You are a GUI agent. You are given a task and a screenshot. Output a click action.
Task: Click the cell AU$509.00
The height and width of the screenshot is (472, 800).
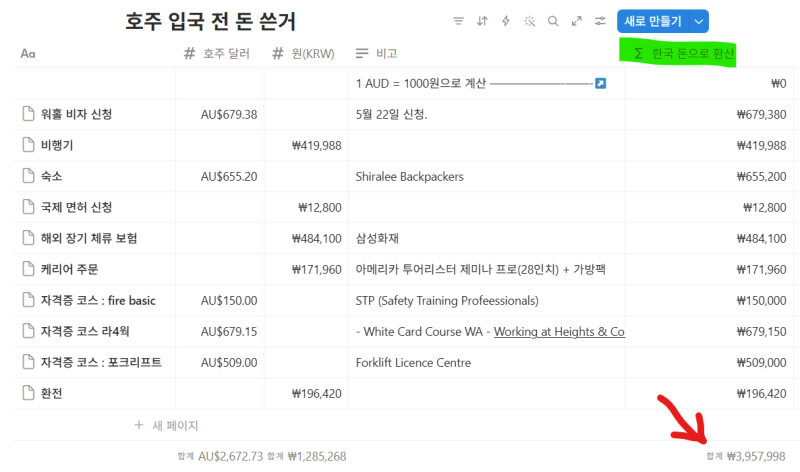220,363
